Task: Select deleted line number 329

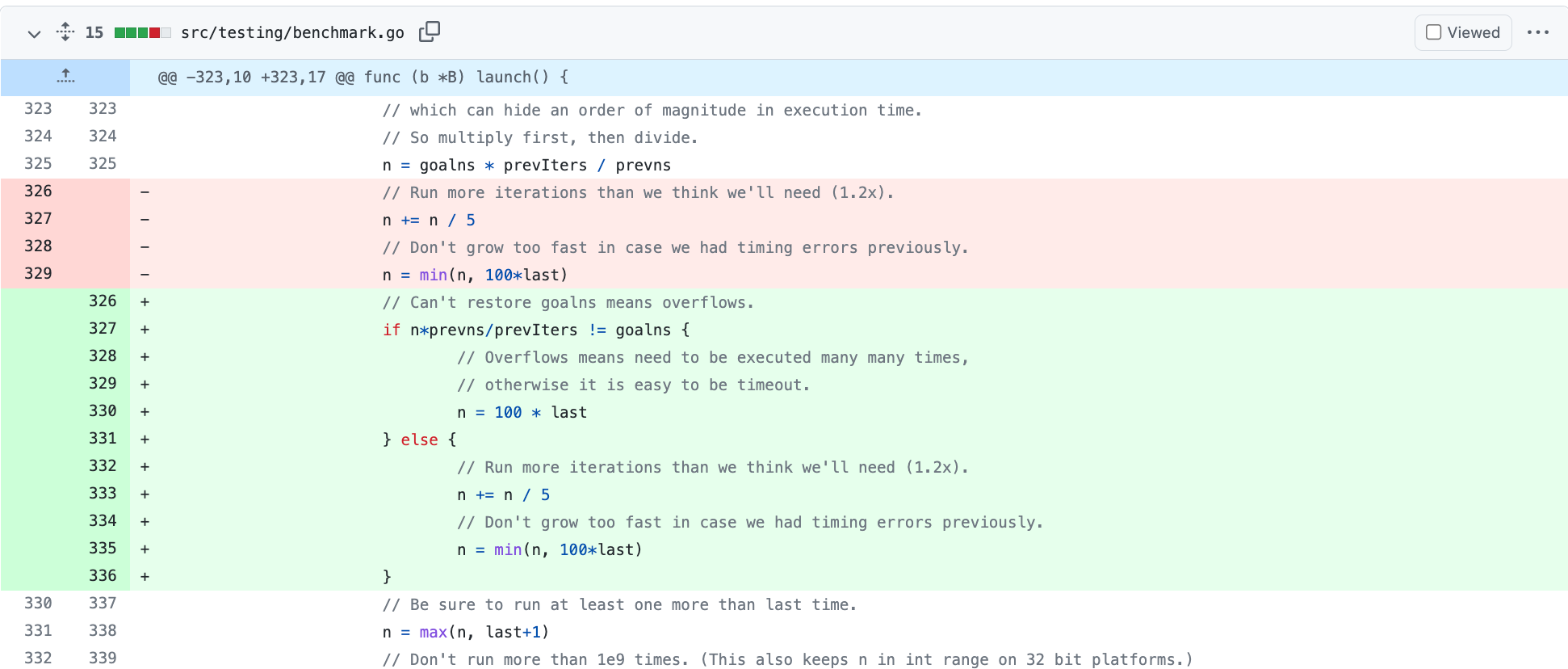Action: pos(38,273)
